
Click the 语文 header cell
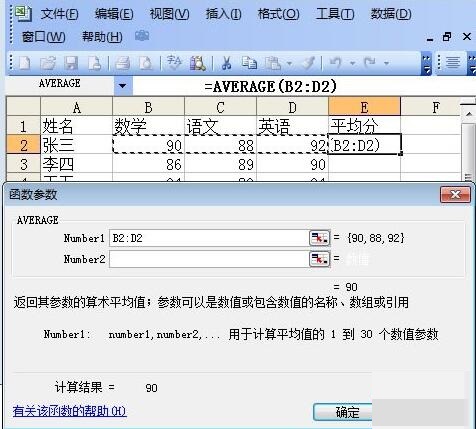click(220, 126)
